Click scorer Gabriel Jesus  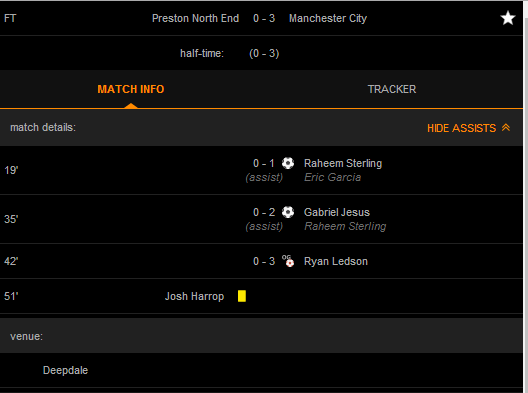click(337, 212)
